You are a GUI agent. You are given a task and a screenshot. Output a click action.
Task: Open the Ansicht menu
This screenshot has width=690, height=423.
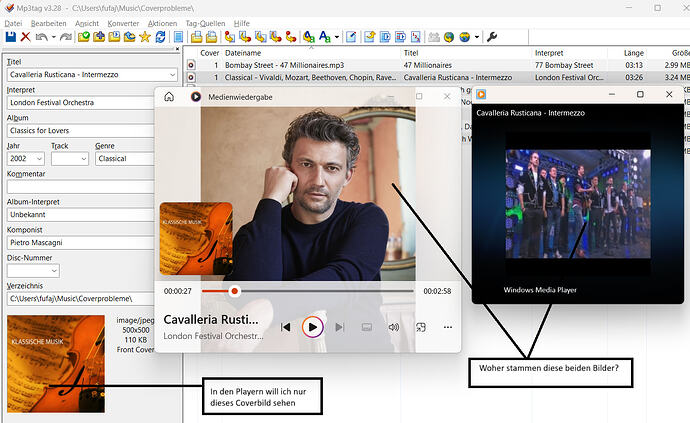(x=87, y=23)
